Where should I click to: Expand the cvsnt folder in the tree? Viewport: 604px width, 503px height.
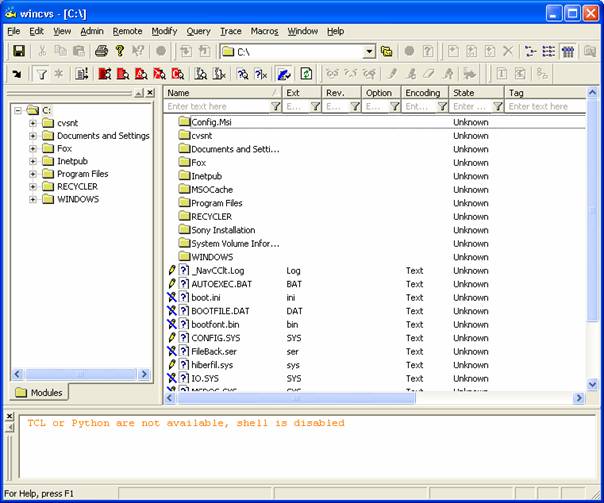click(x=33, y=123)
